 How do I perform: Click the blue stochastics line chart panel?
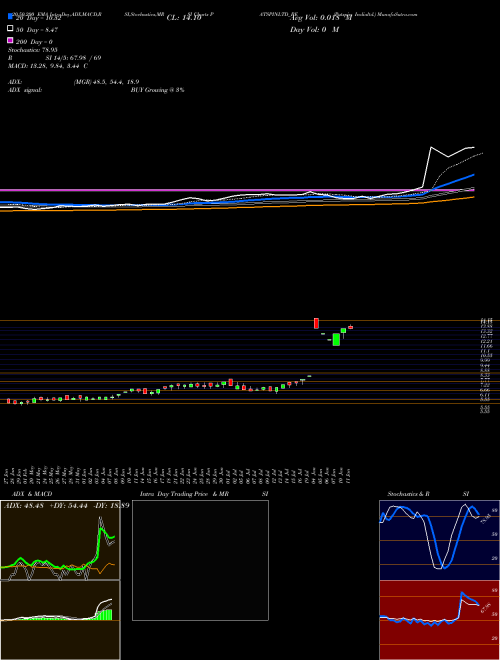pos(439,540)
